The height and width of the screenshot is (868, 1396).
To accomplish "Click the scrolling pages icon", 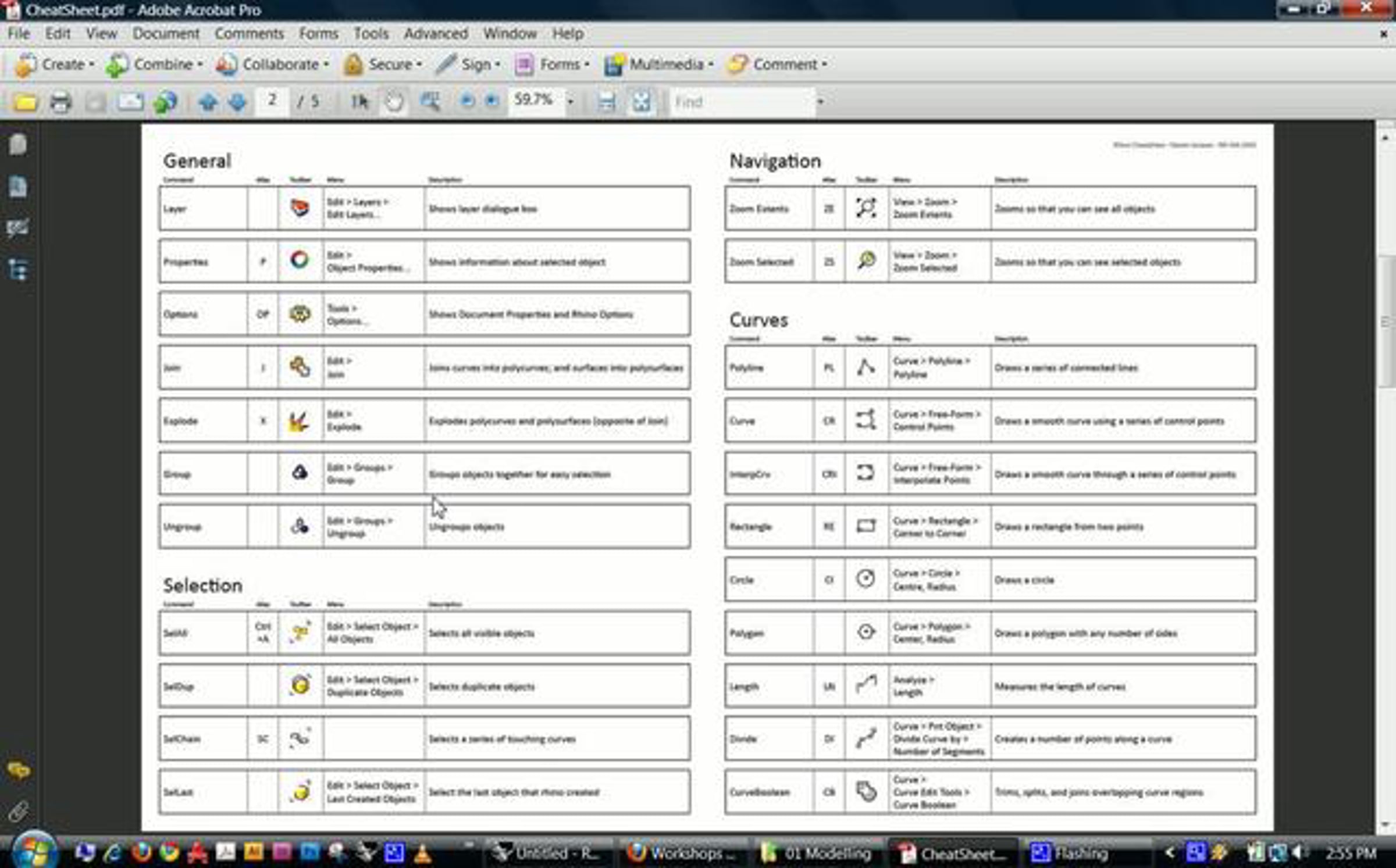I will click(x=606, y=102).
